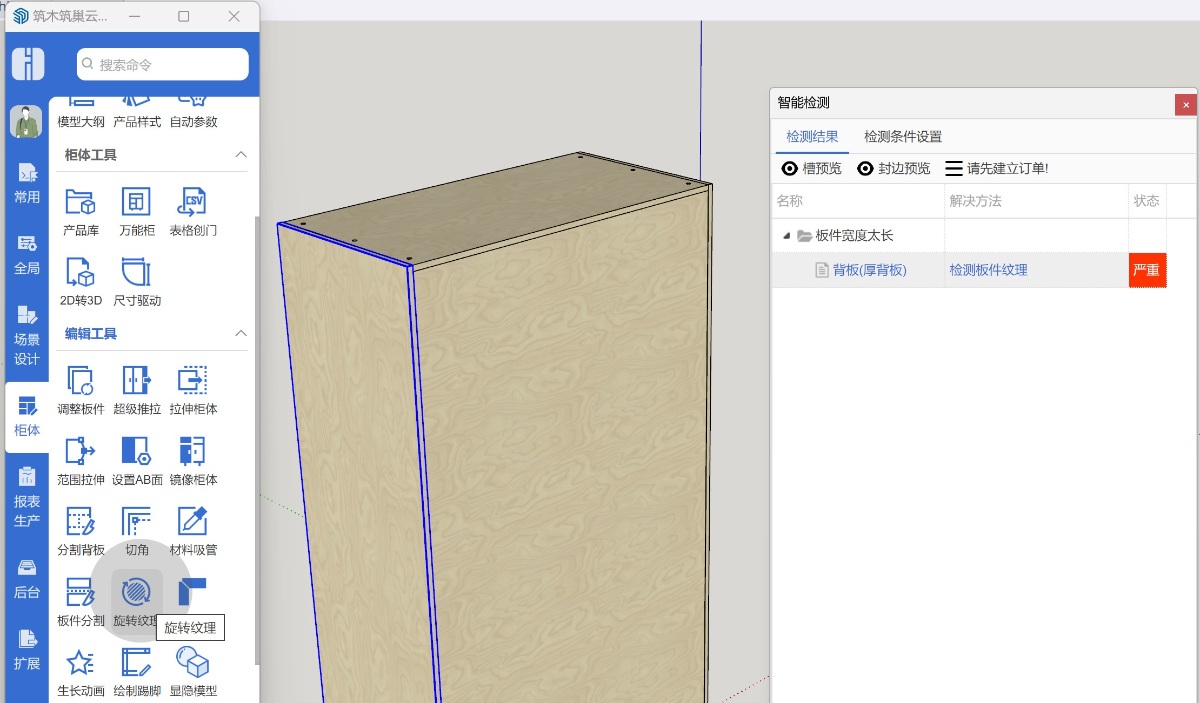Click the 检测板件纹理 solution link
This screenshot has width=1200, height=703.
click(988, 270)
